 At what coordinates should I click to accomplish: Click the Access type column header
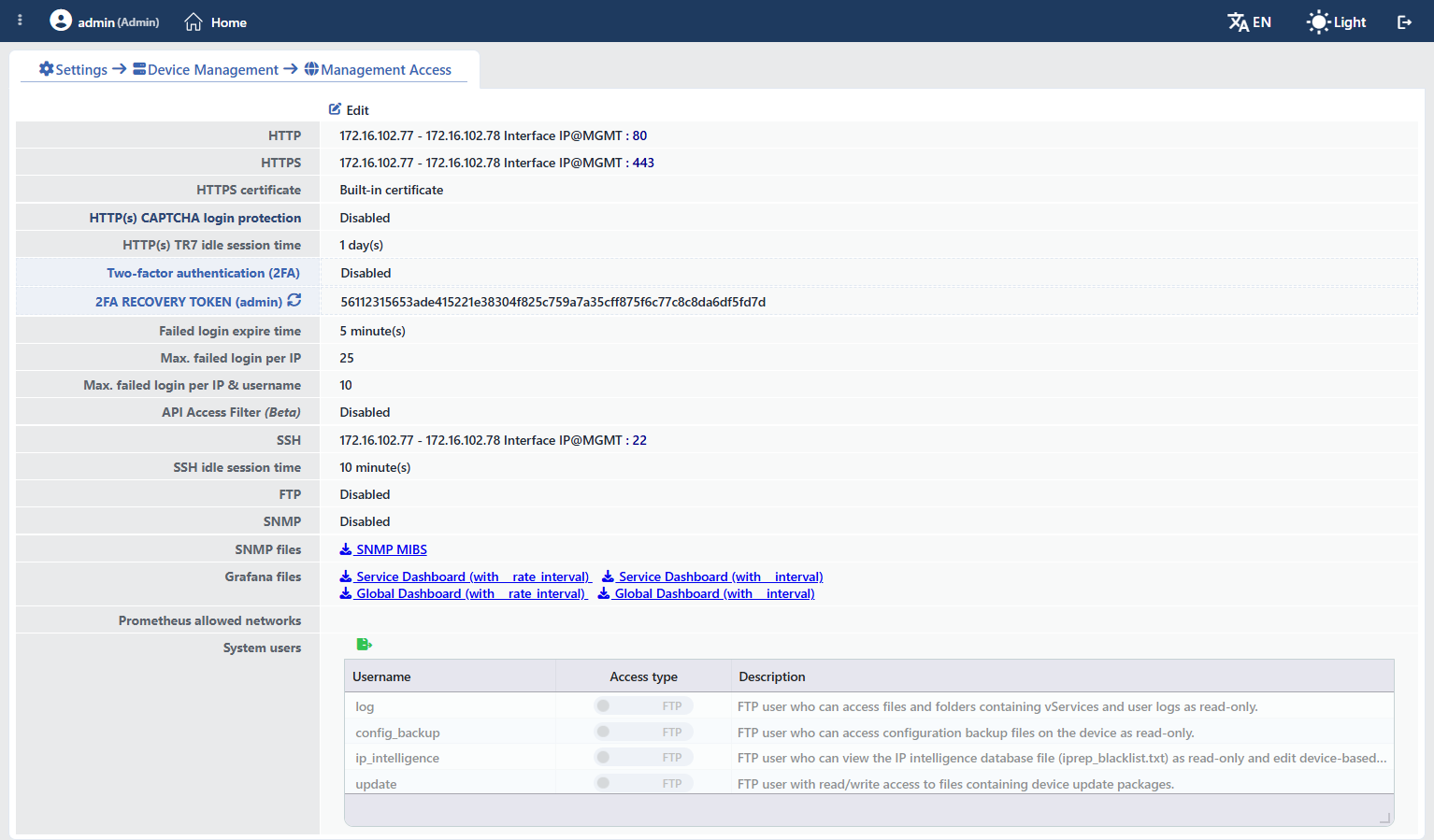pyautogui.click(x=643, y=676)
